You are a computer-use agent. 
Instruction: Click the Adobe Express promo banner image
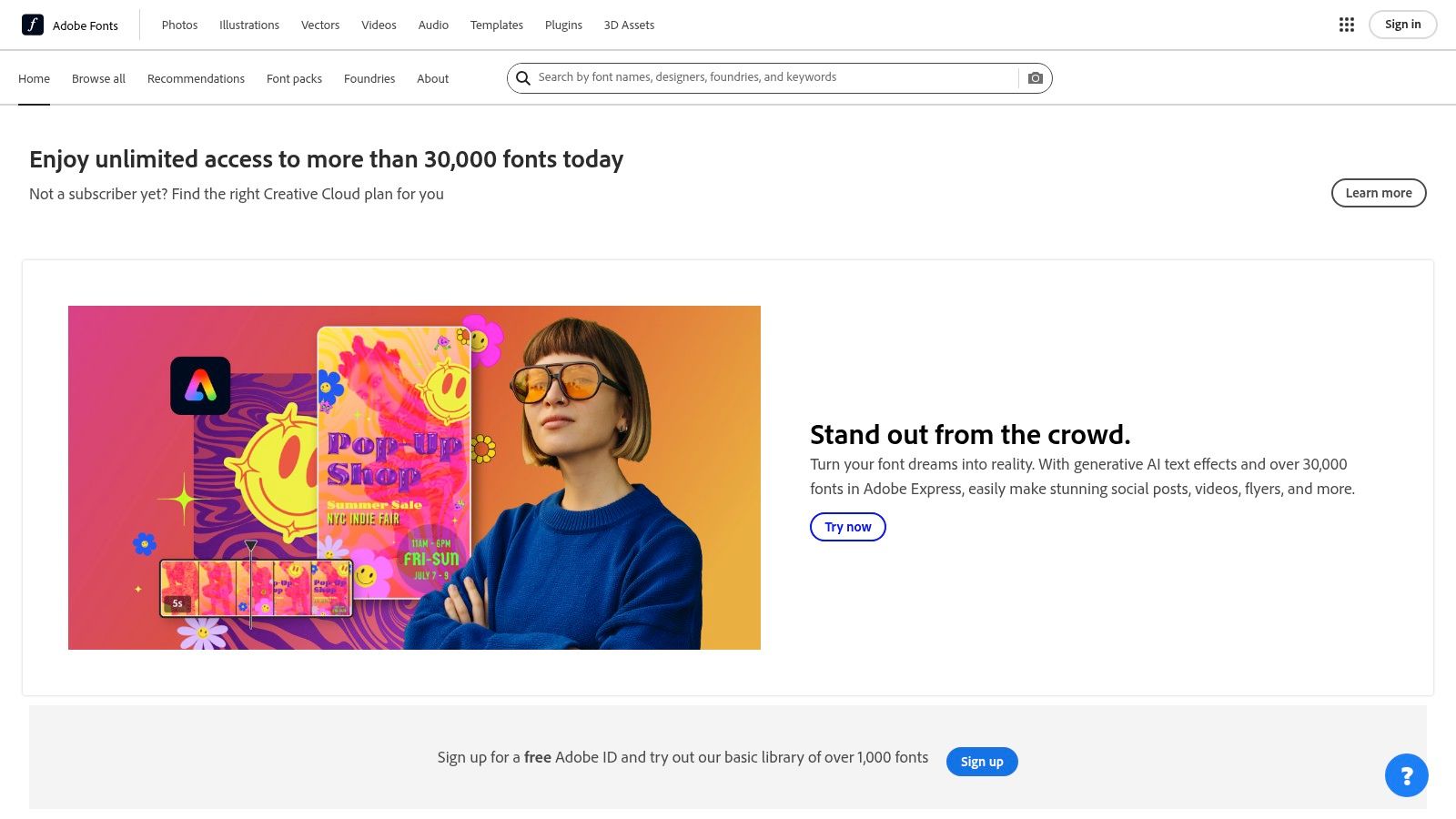point(414,478)
